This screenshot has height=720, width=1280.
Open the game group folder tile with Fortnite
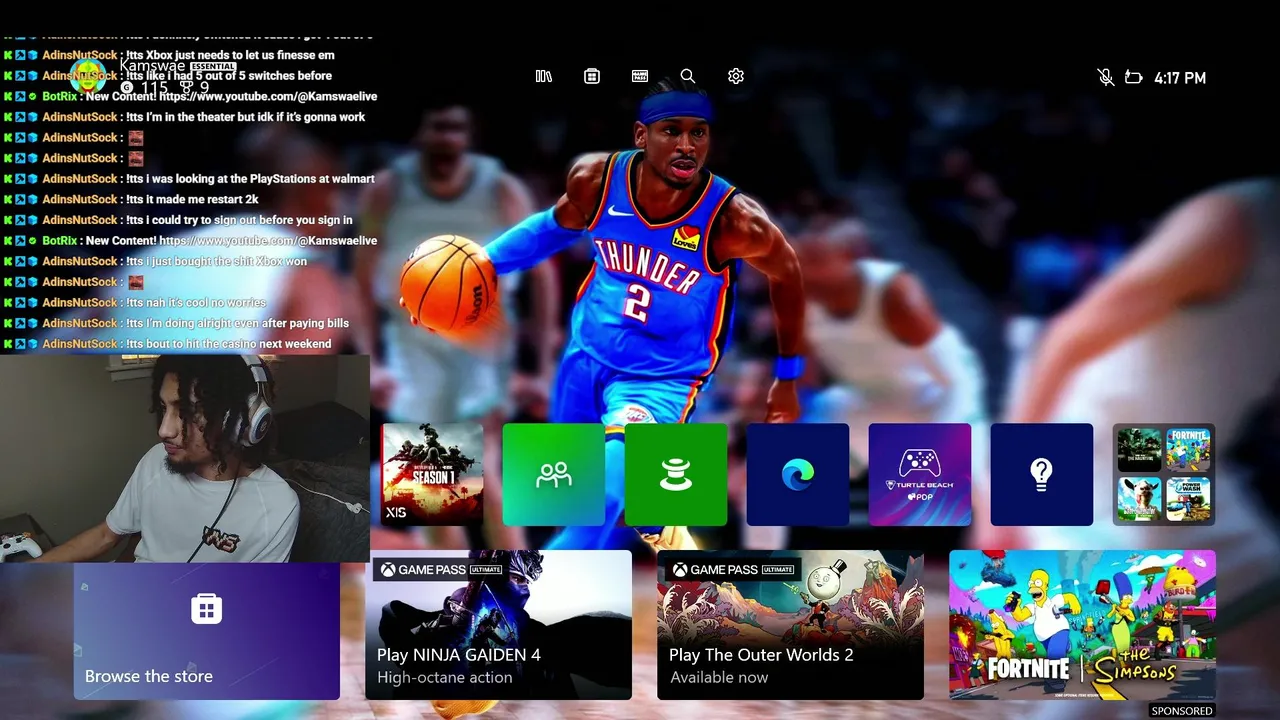pos(1164,474)
